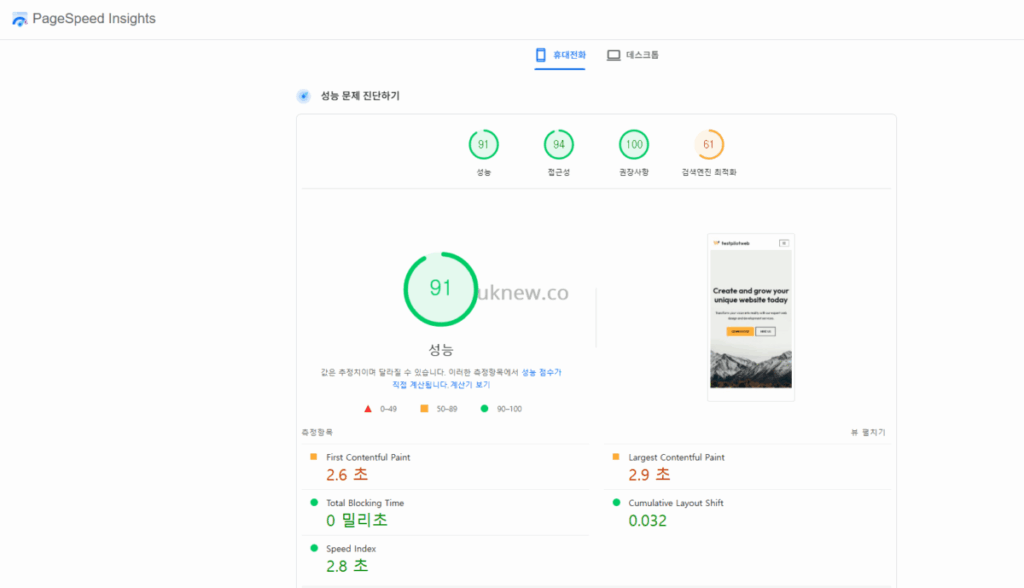
Task: Open the mobile page screenshot preview
Action: (750, 317)
